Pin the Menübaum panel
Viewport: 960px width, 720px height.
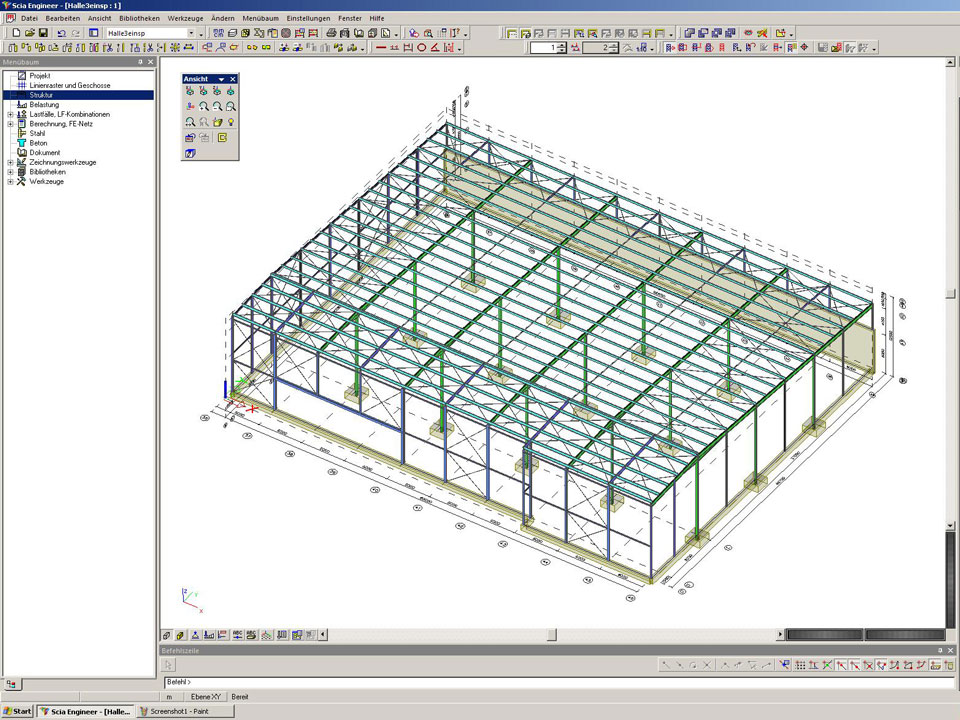tap(140, 62)
